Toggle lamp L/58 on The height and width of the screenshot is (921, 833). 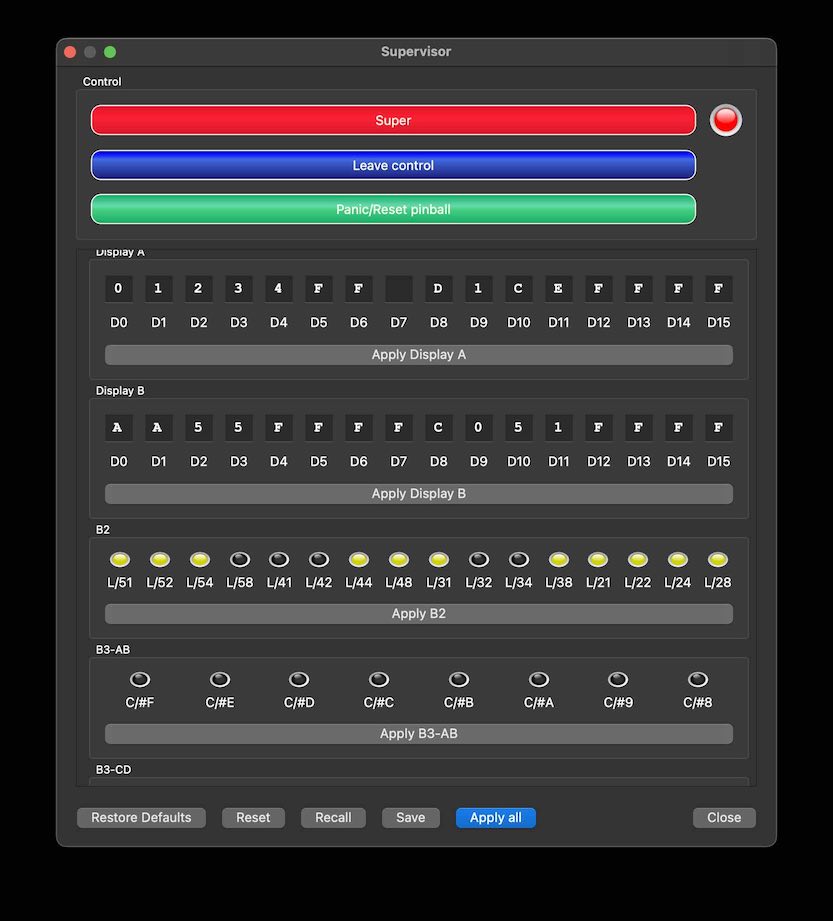pyautogui.click(x=239, y=560)
